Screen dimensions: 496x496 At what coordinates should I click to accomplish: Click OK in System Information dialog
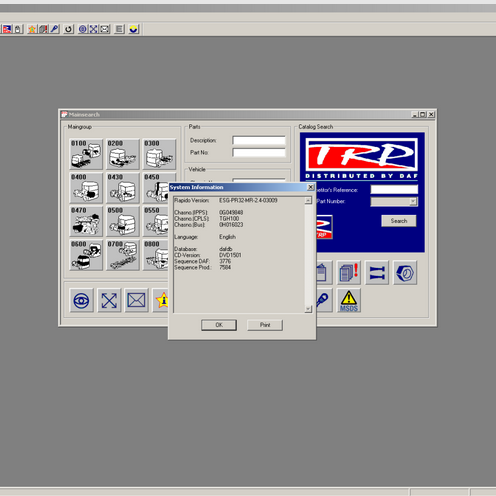(x=219, y=325)
